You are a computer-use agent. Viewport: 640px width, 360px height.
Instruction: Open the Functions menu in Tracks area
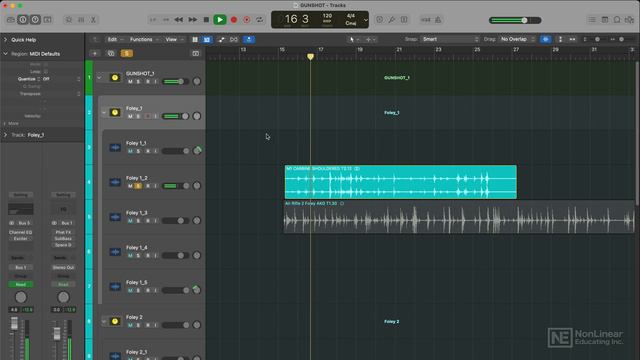coord(143,40)
